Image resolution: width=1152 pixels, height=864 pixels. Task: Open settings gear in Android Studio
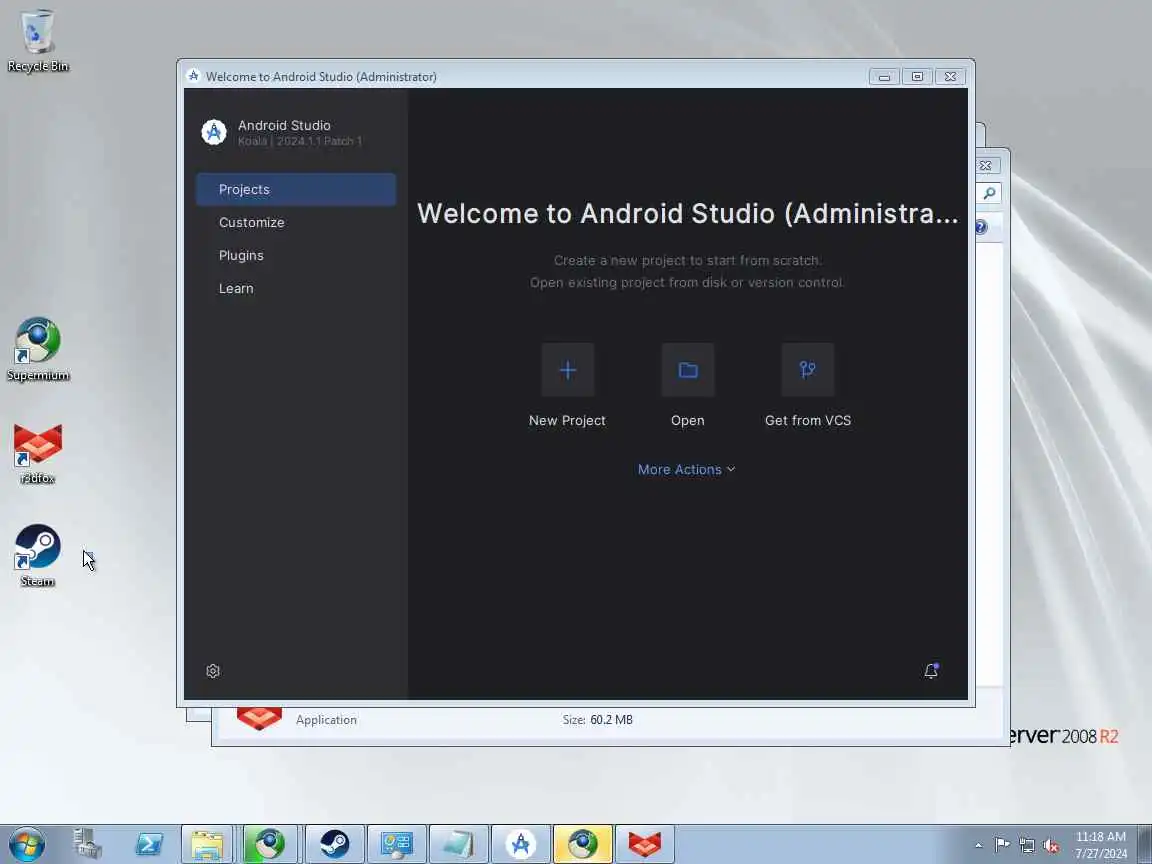point(213,671)
